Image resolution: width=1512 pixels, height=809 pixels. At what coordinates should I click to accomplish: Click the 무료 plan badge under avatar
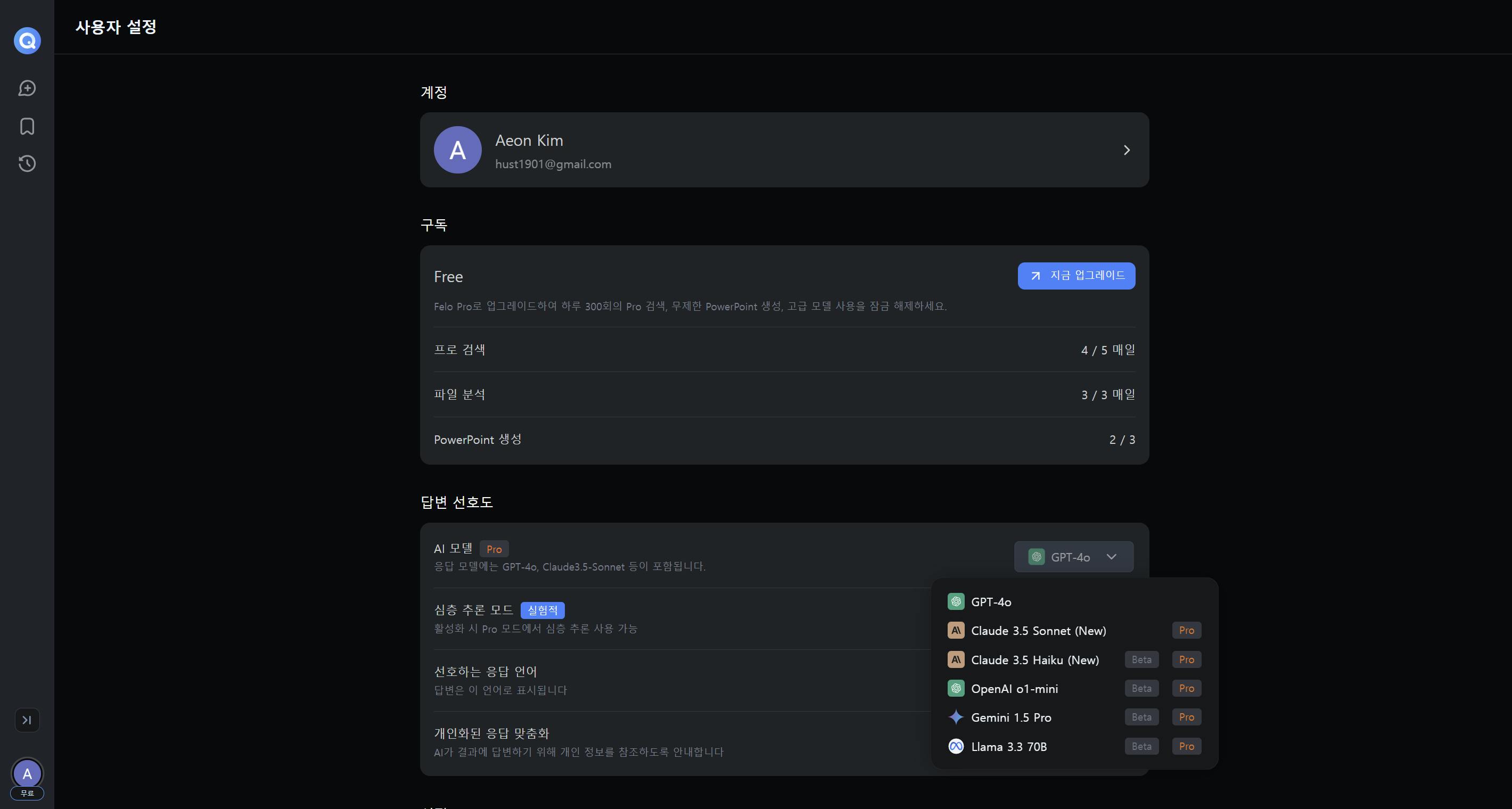coord(27,793)
